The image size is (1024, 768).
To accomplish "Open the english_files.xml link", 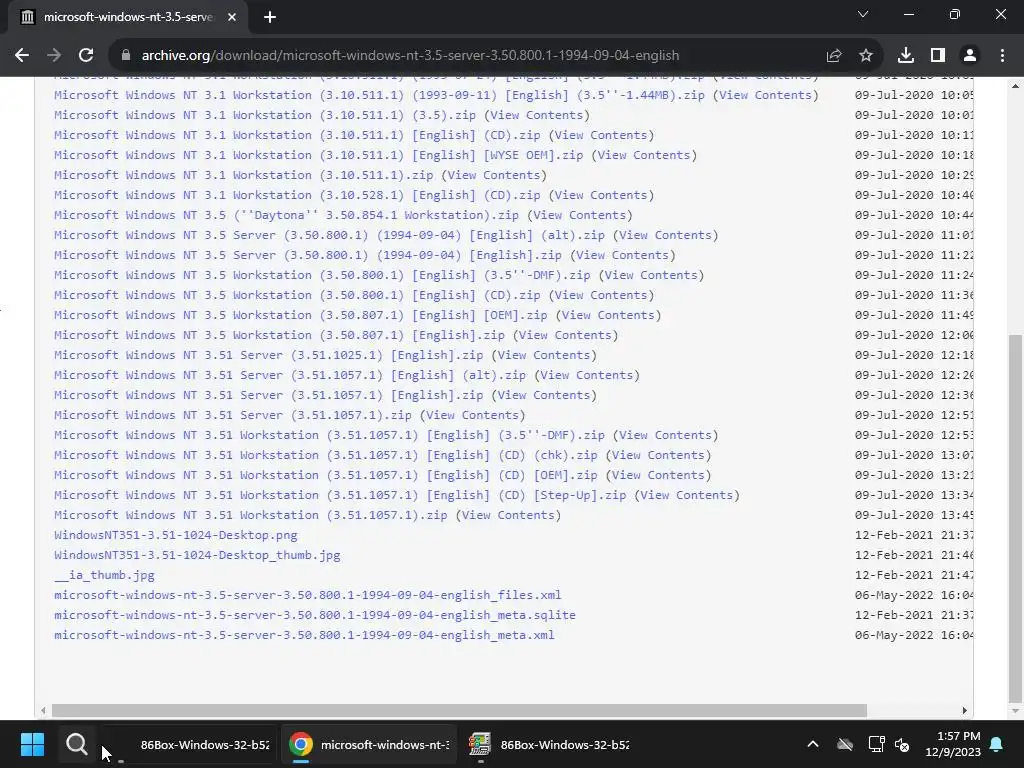I will point(308,595).
